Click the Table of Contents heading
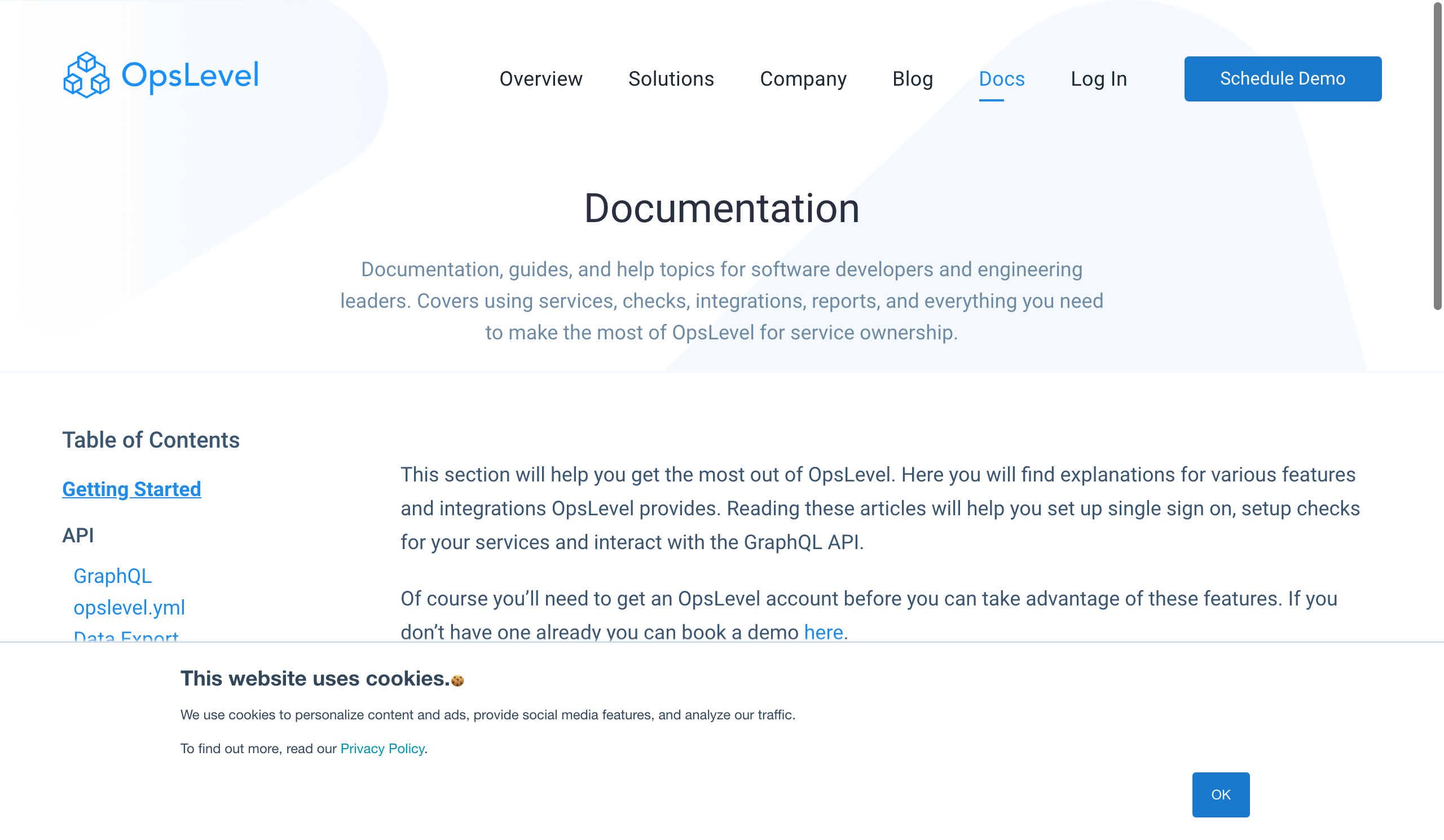The width and height of the screenshot is (1444, 840). click(151, 440)
